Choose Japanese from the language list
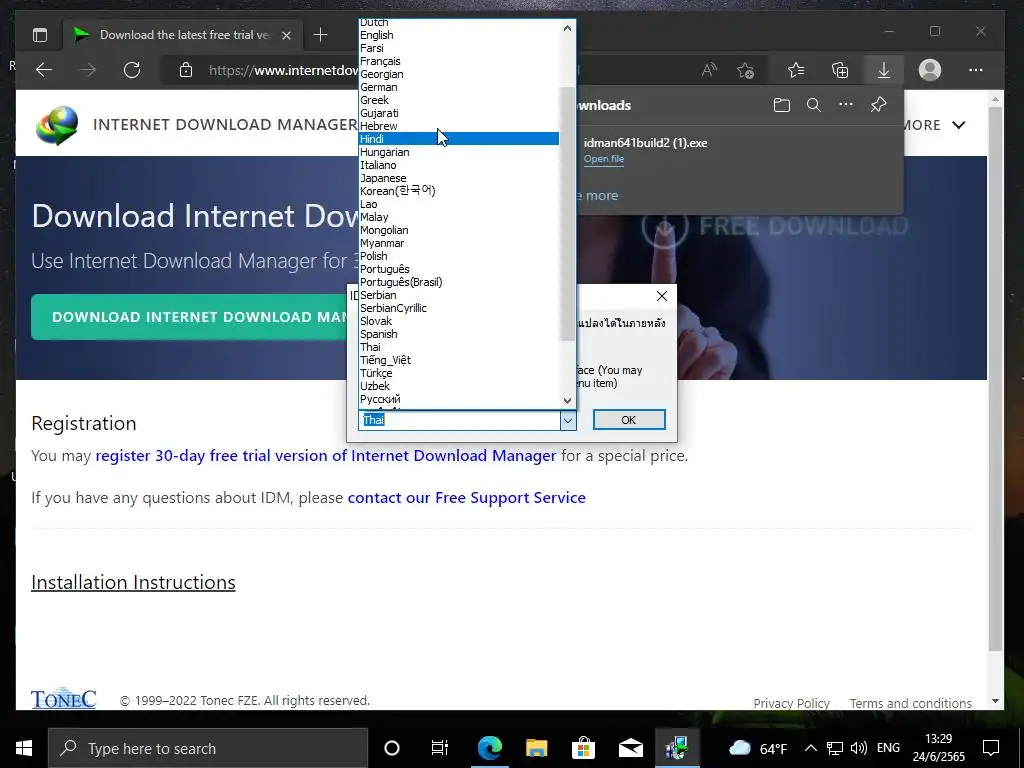The height and width of the screenshot is (768, 1024). [458, 178]
